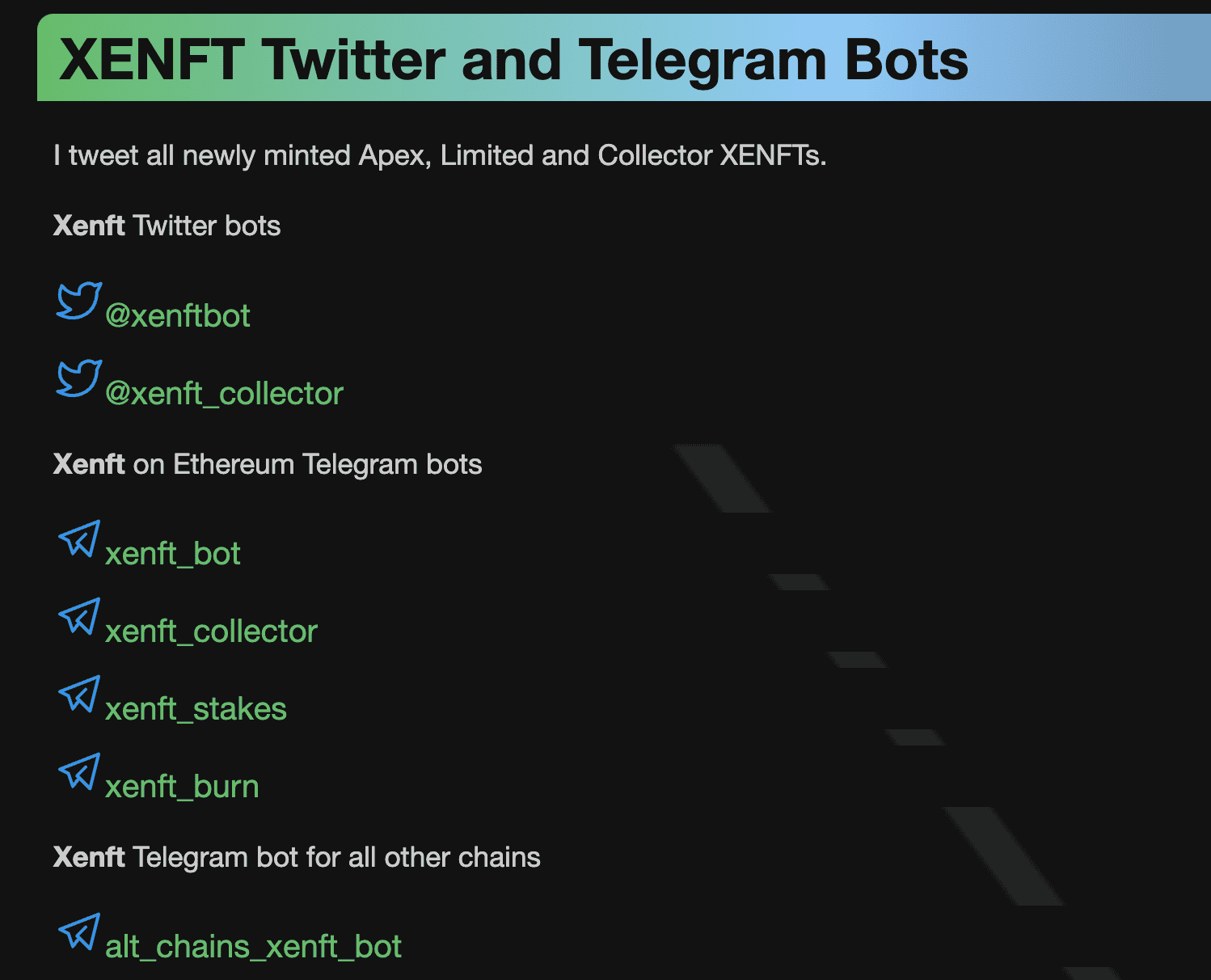This screenshot has width=1211, height=980.
Task: Click the Telegram plane icon beside xenft_stakes
Action: coord(79,694)
